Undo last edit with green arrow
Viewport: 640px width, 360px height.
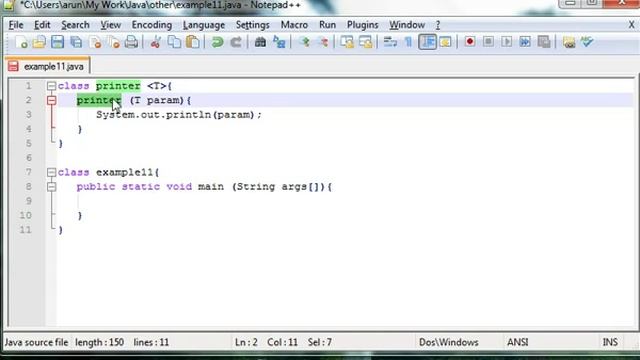(x=217, y=42)
